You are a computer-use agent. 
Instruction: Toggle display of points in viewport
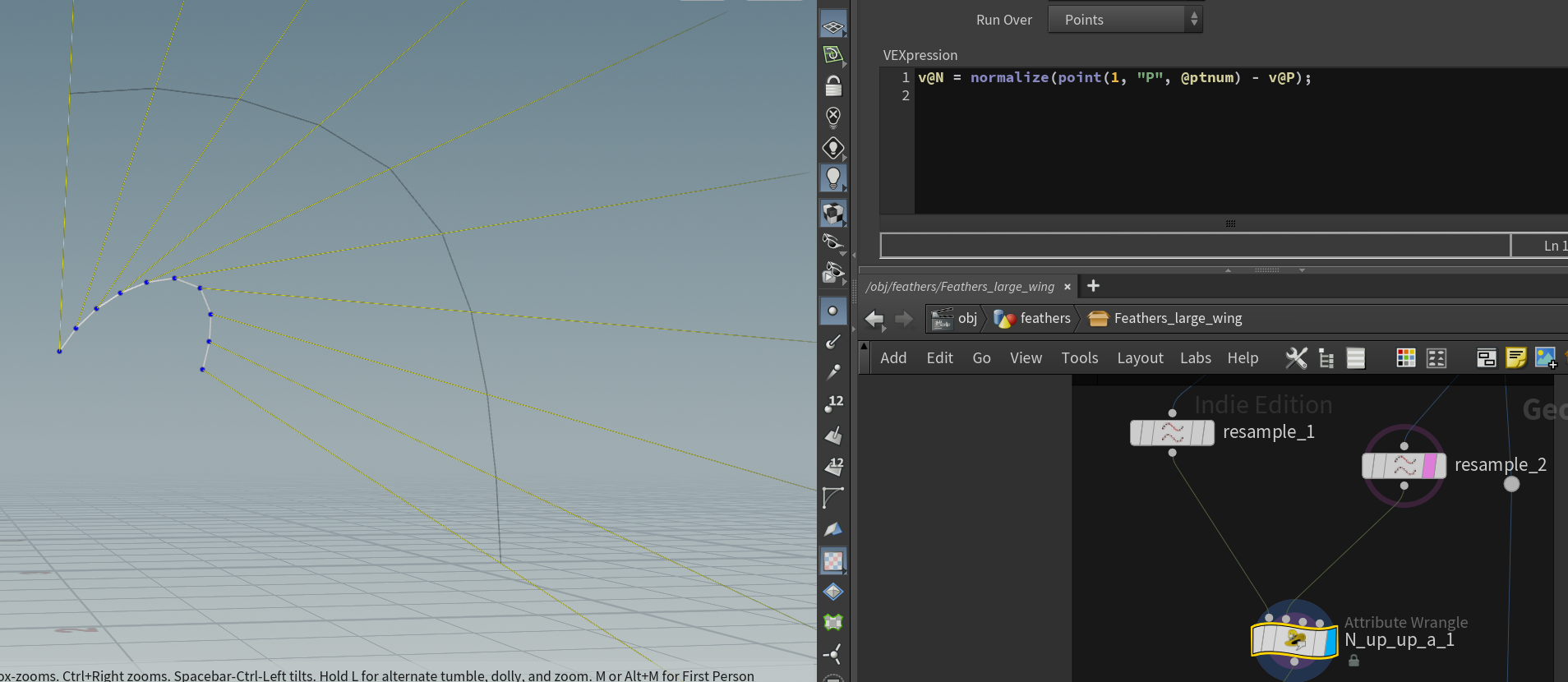832,311
